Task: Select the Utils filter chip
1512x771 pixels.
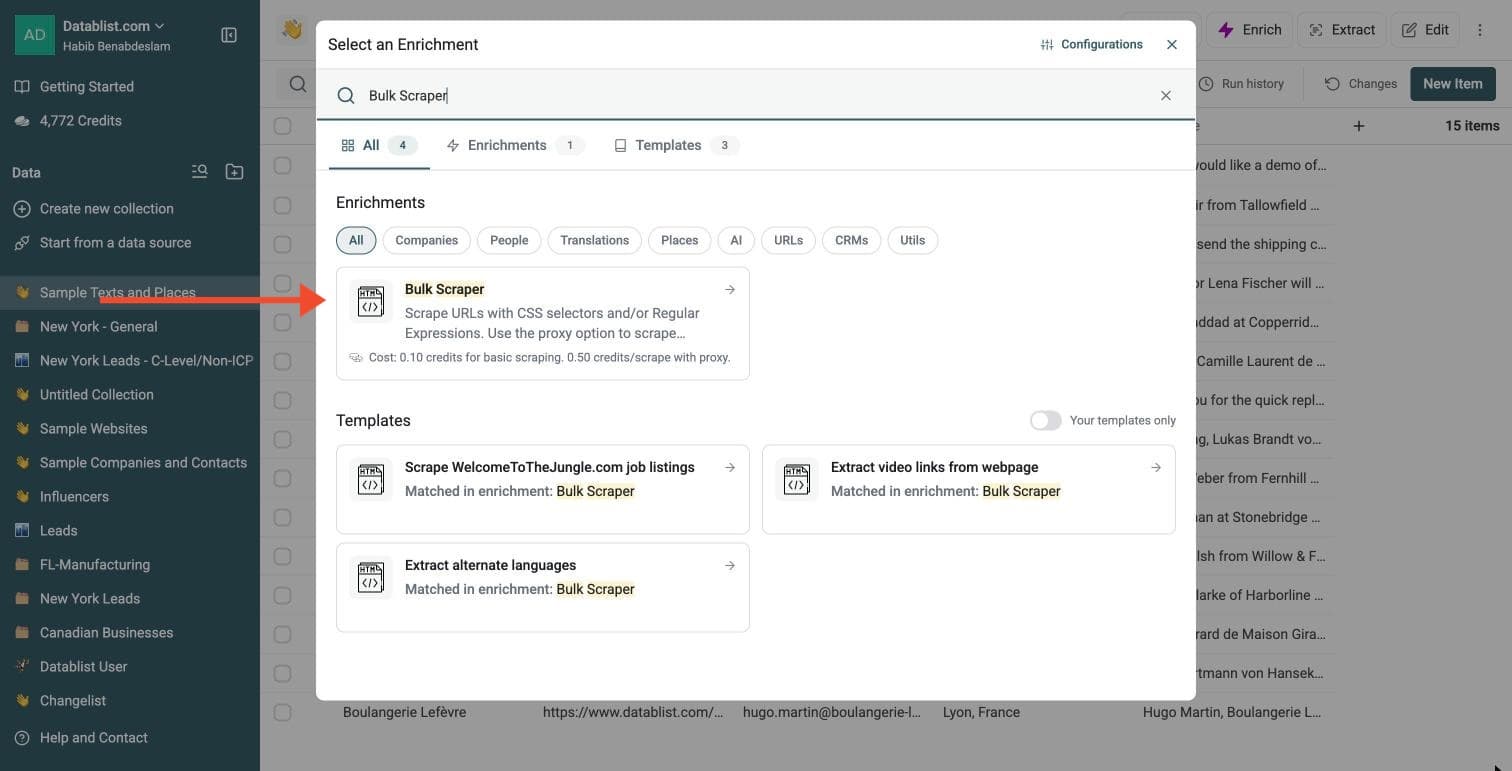Action: (x=913, y=240)
